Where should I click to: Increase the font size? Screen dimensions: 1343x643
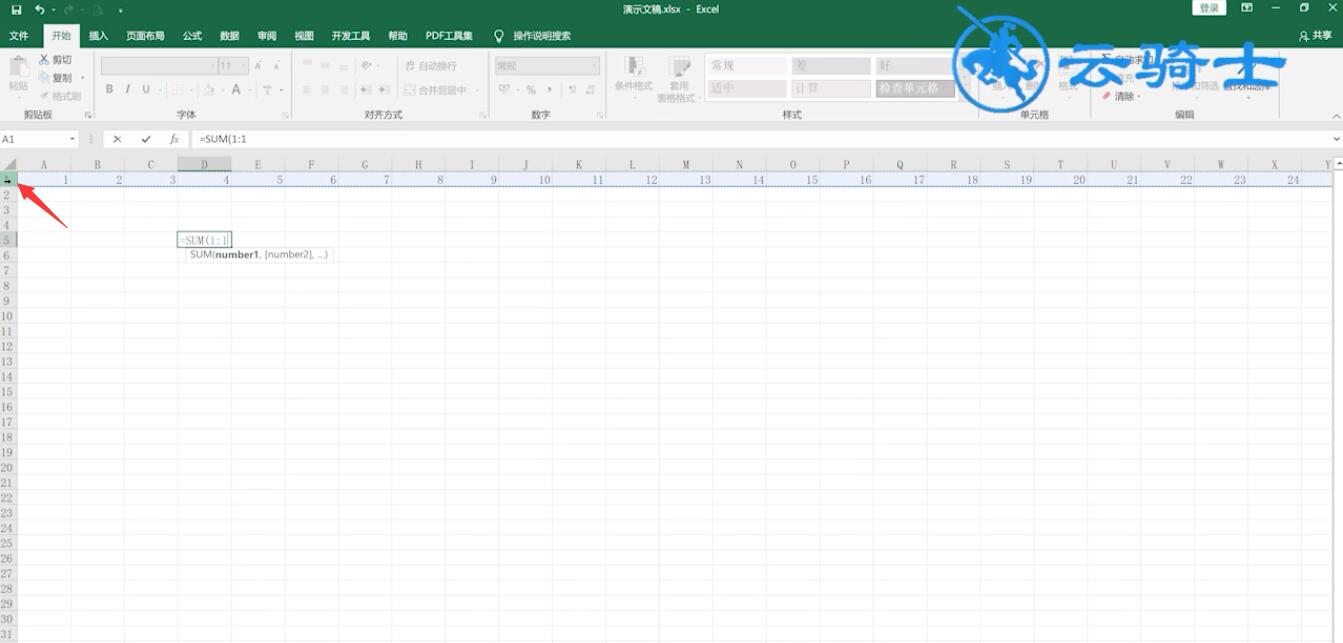[258, 66]
